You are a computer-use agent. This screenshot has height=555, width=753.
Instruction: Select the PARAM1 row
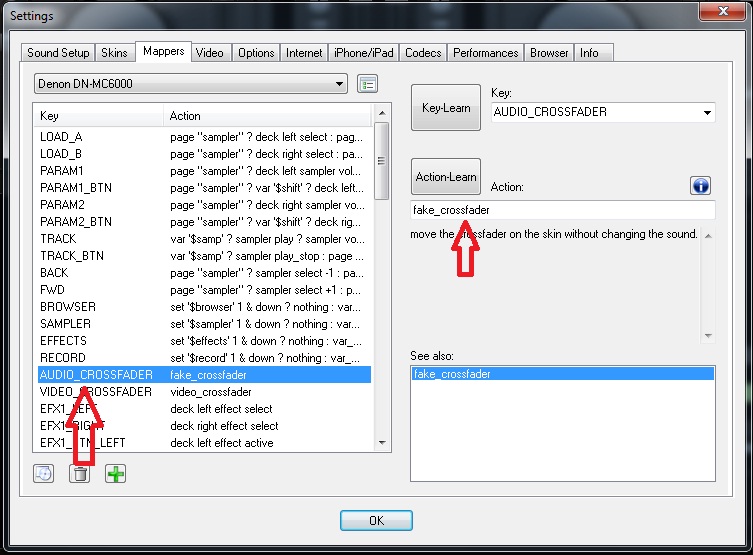pyautogui.click(x=204, y=171)
